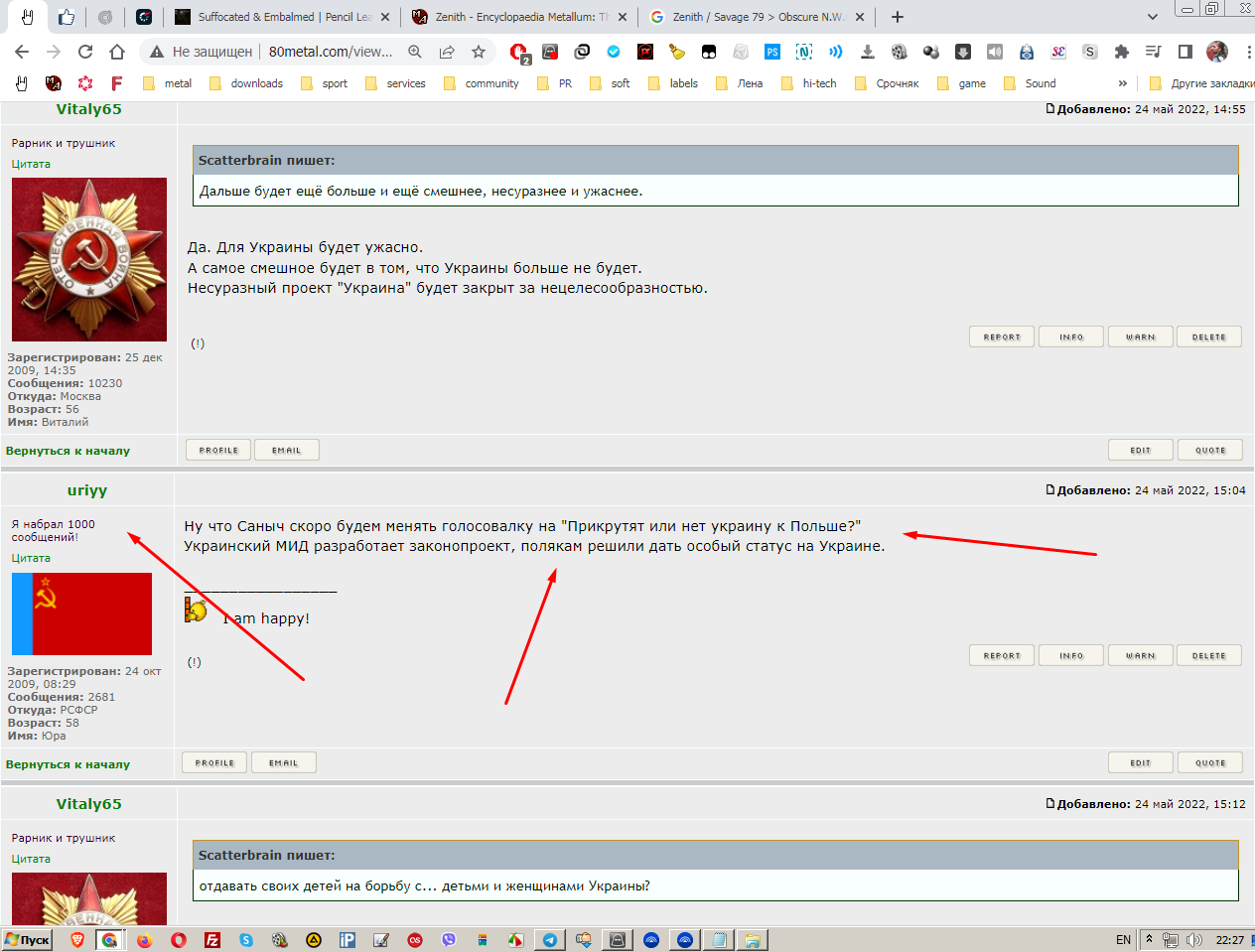This screenshot has width=1255, height=952.
Task: Open the Chrome profile avatar
Action: [1217, 52]
